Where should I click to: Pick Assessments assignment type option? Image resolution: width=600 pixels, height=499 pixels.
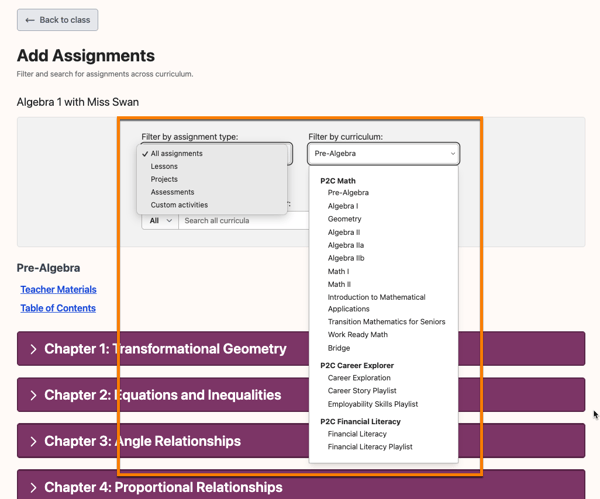coord(172,192)
